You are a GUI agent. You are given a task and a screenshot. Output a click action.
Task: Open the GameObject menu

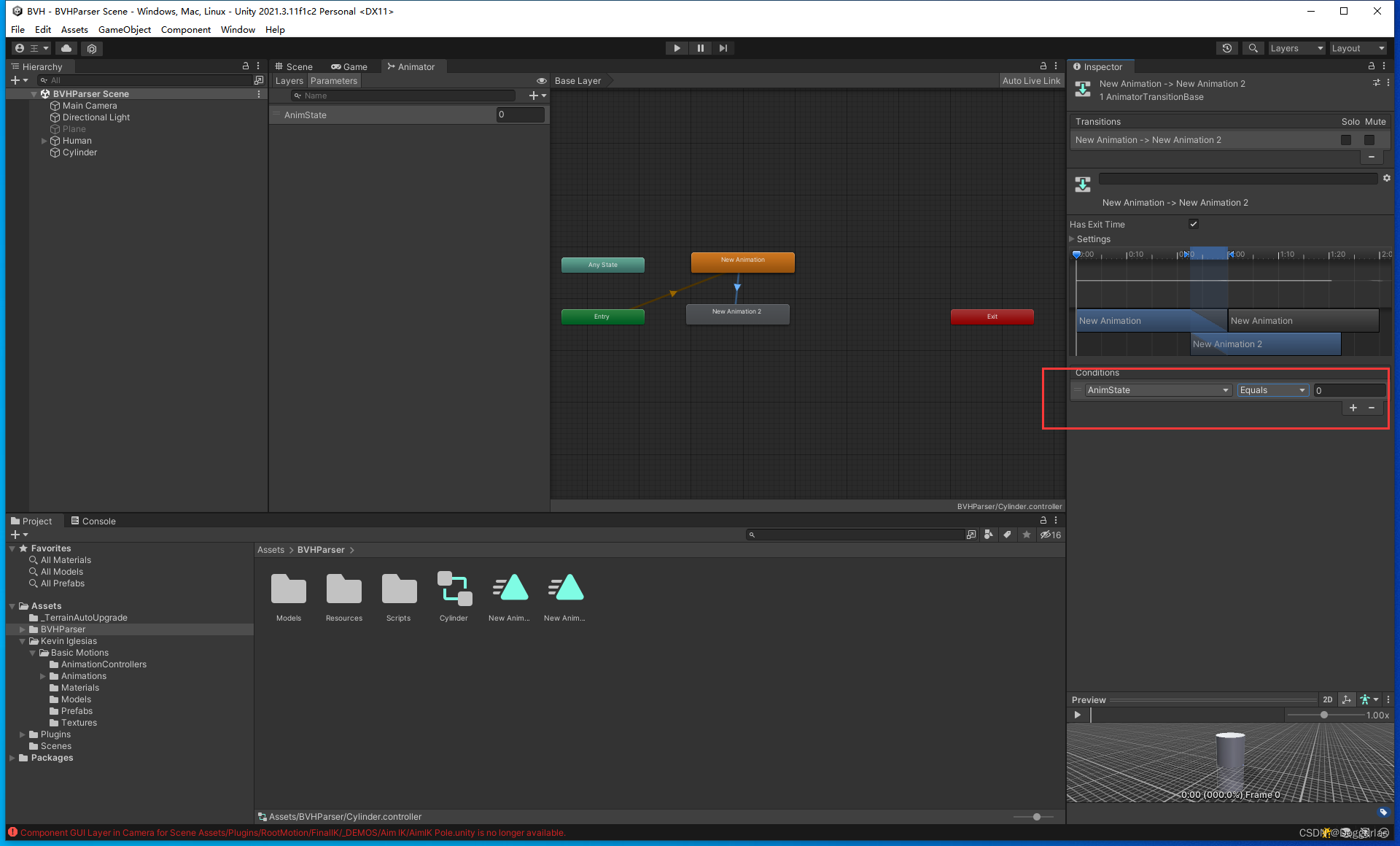point(124,30)
